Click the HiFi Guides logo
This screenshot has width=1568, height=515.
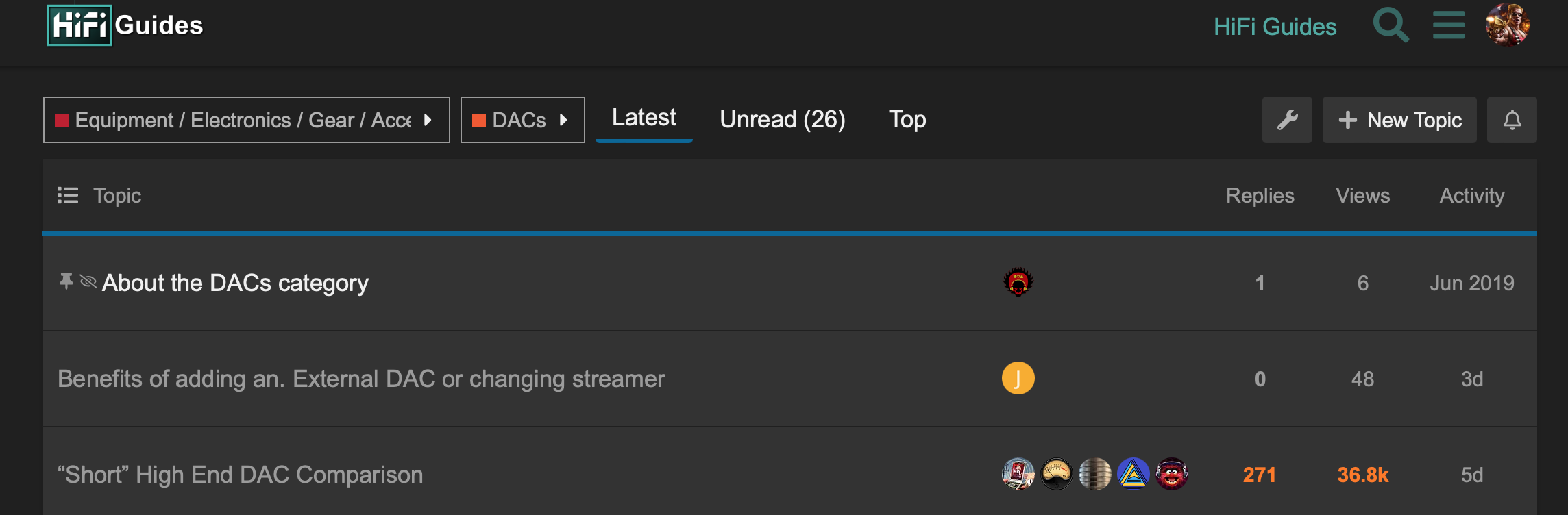coord(125,25)
